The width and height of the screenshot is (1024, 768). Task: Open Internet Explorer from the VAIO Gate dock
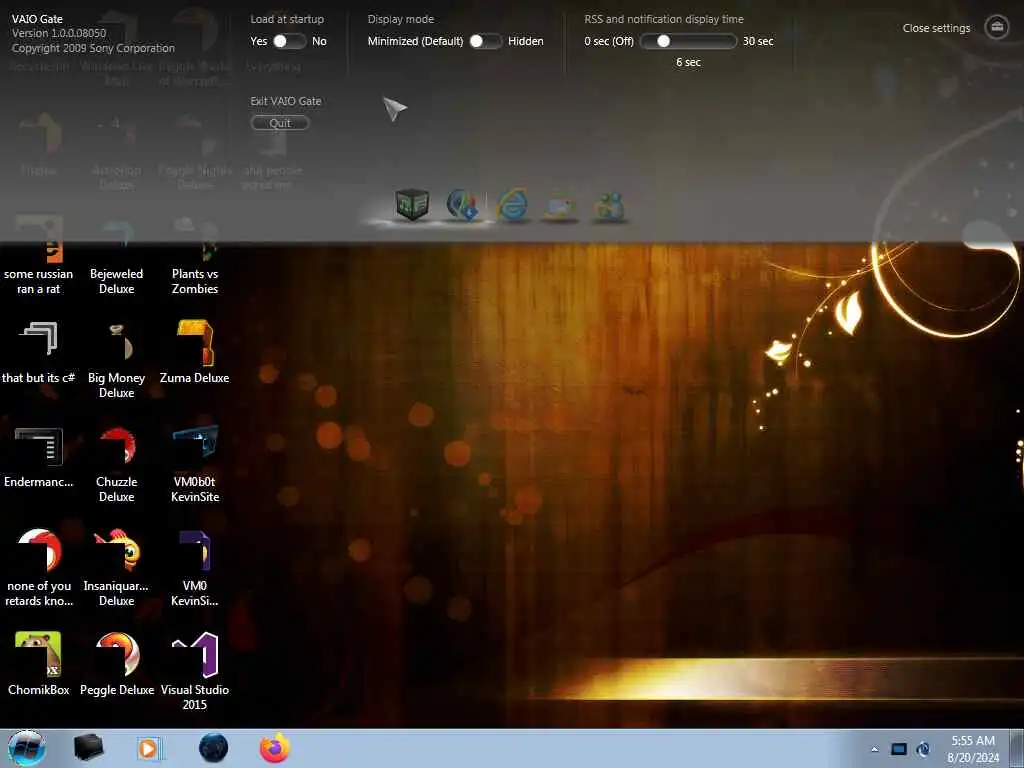coord(513,204)
